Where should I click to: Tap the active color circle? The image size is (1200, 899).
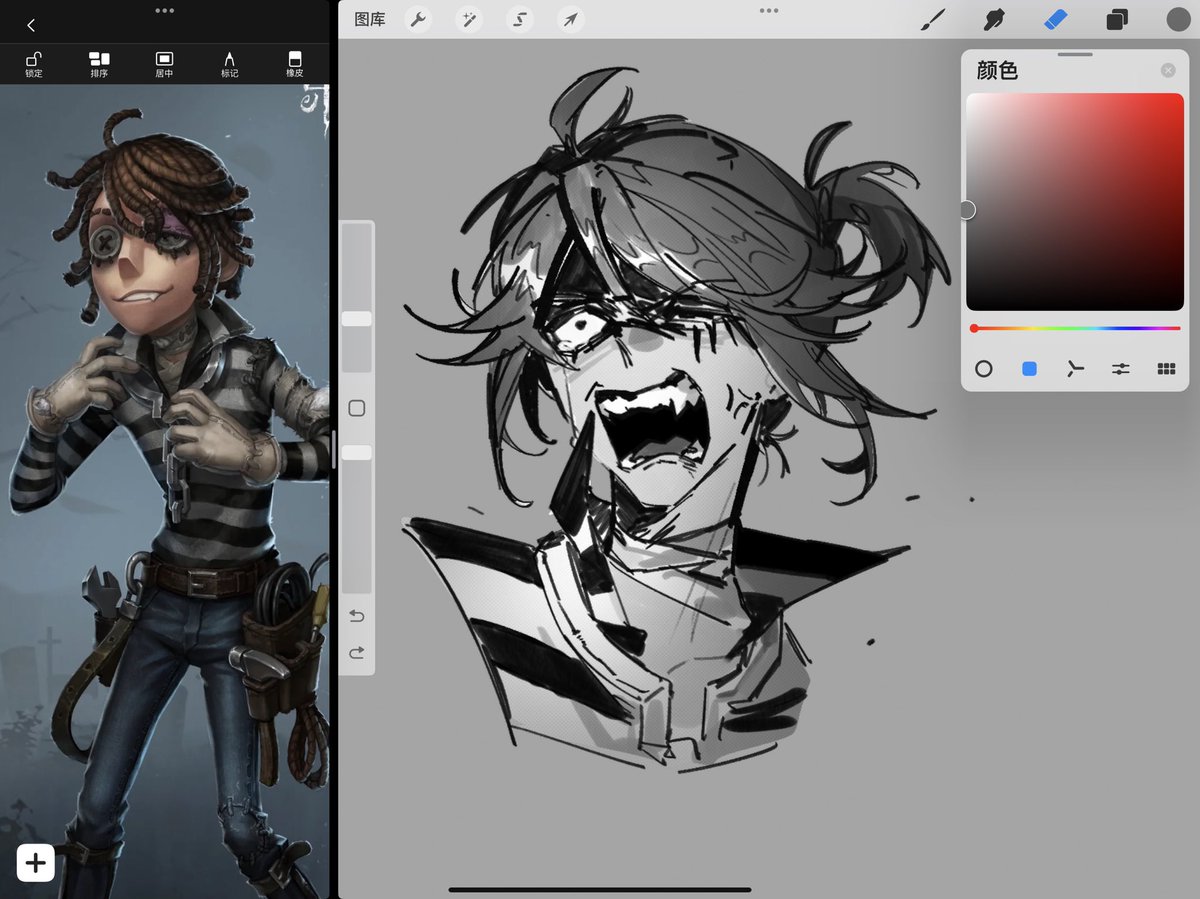[1178, 19]
